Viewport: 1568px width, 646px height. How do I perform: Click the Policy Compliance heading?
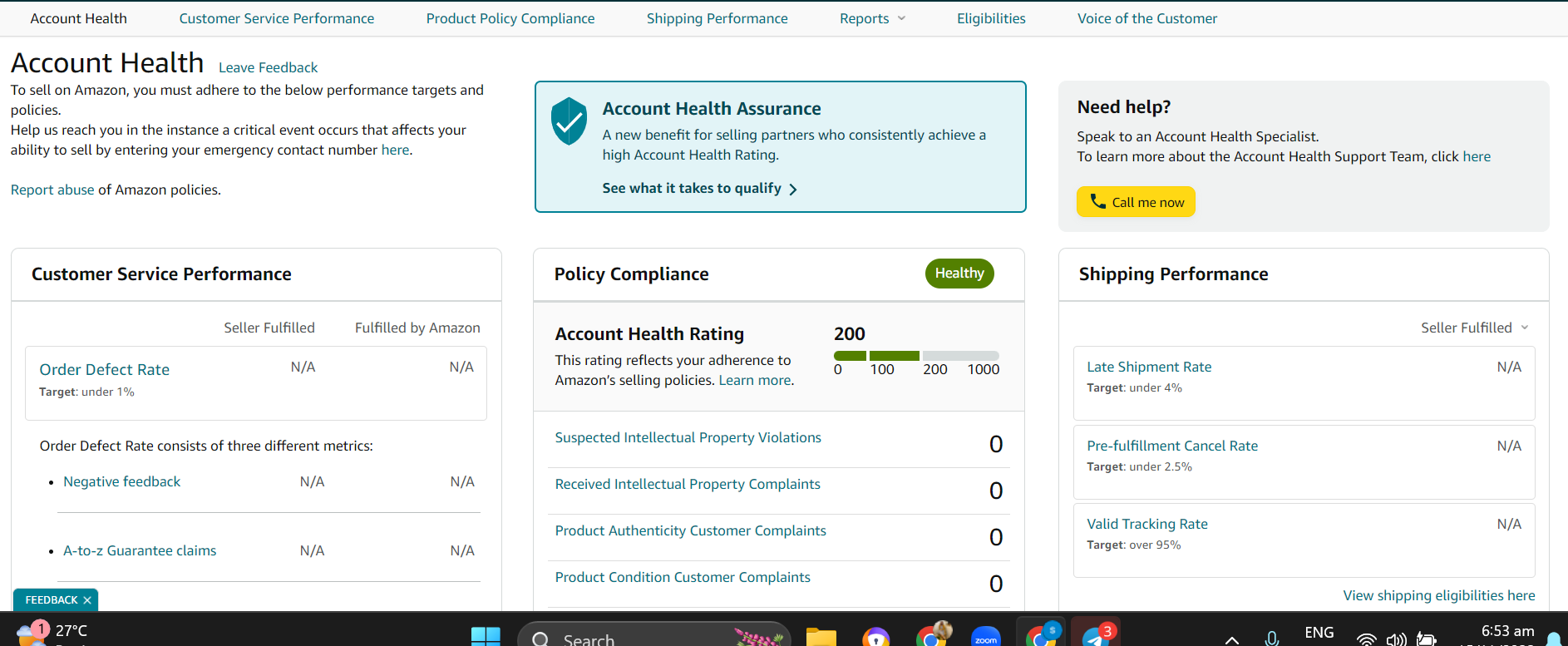(x=632, y=274)
